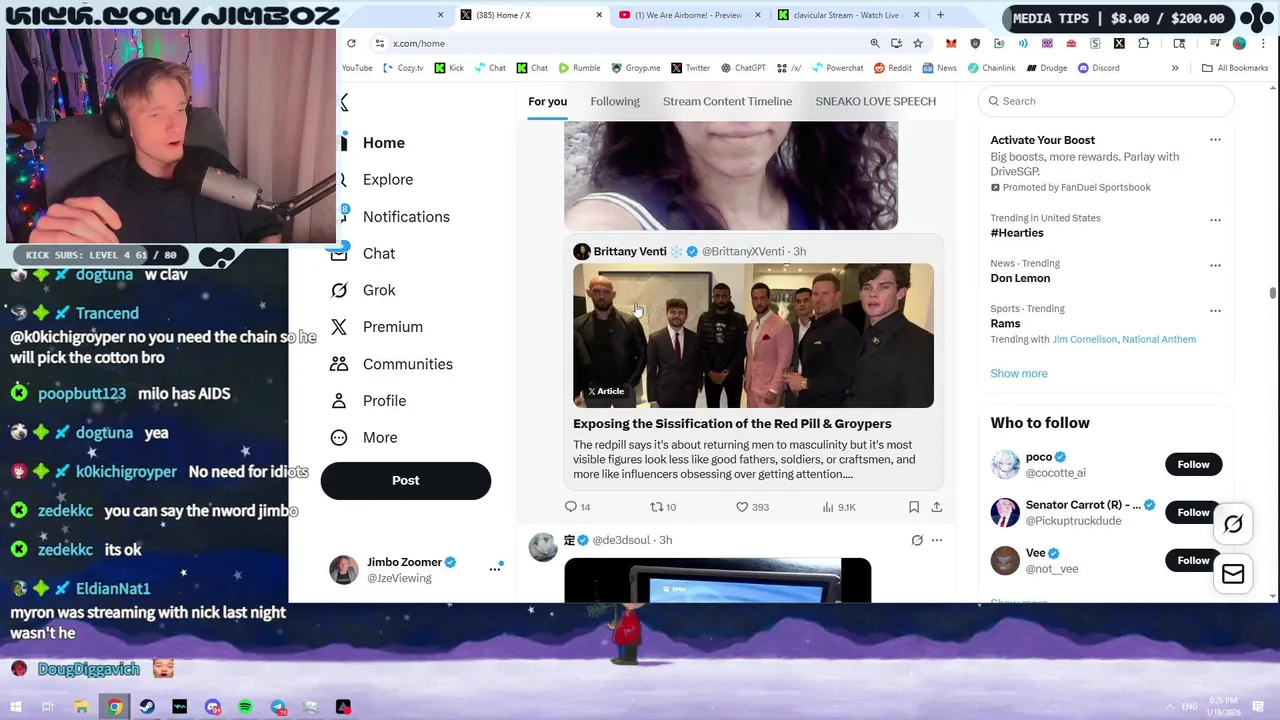Open options for #Hearties trend
The width and height of the screenshot is (1280, 720).
tap(1215, 220)
